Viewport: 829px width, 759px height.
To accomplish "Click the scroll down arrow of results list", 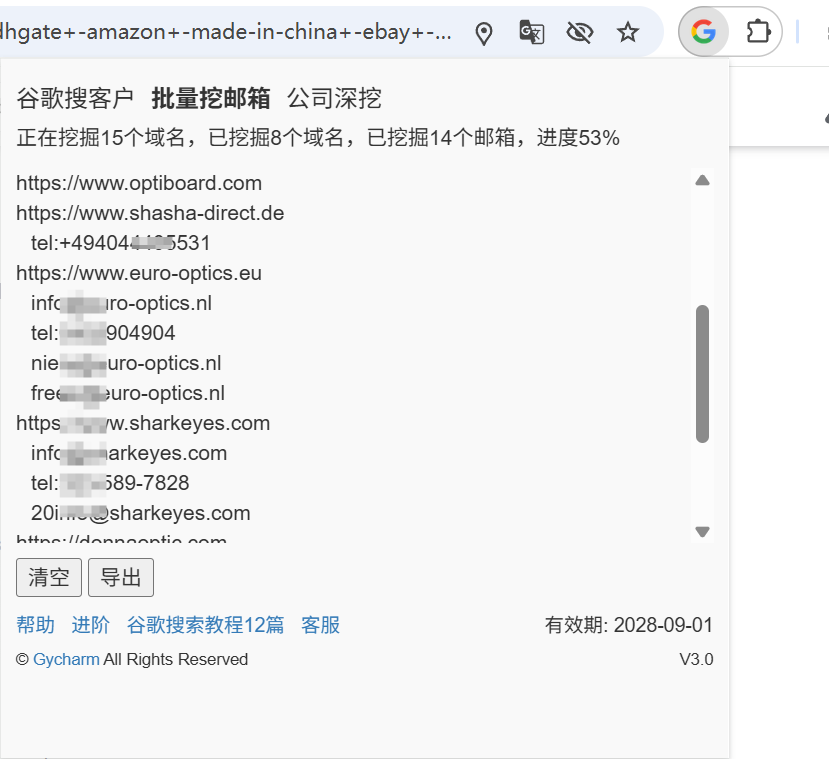I will tap(702, 531).
